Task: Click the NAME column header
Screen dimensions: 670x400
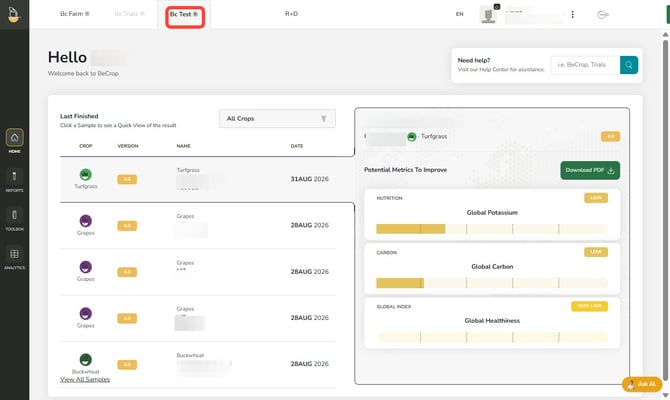Action: (183, 146)
